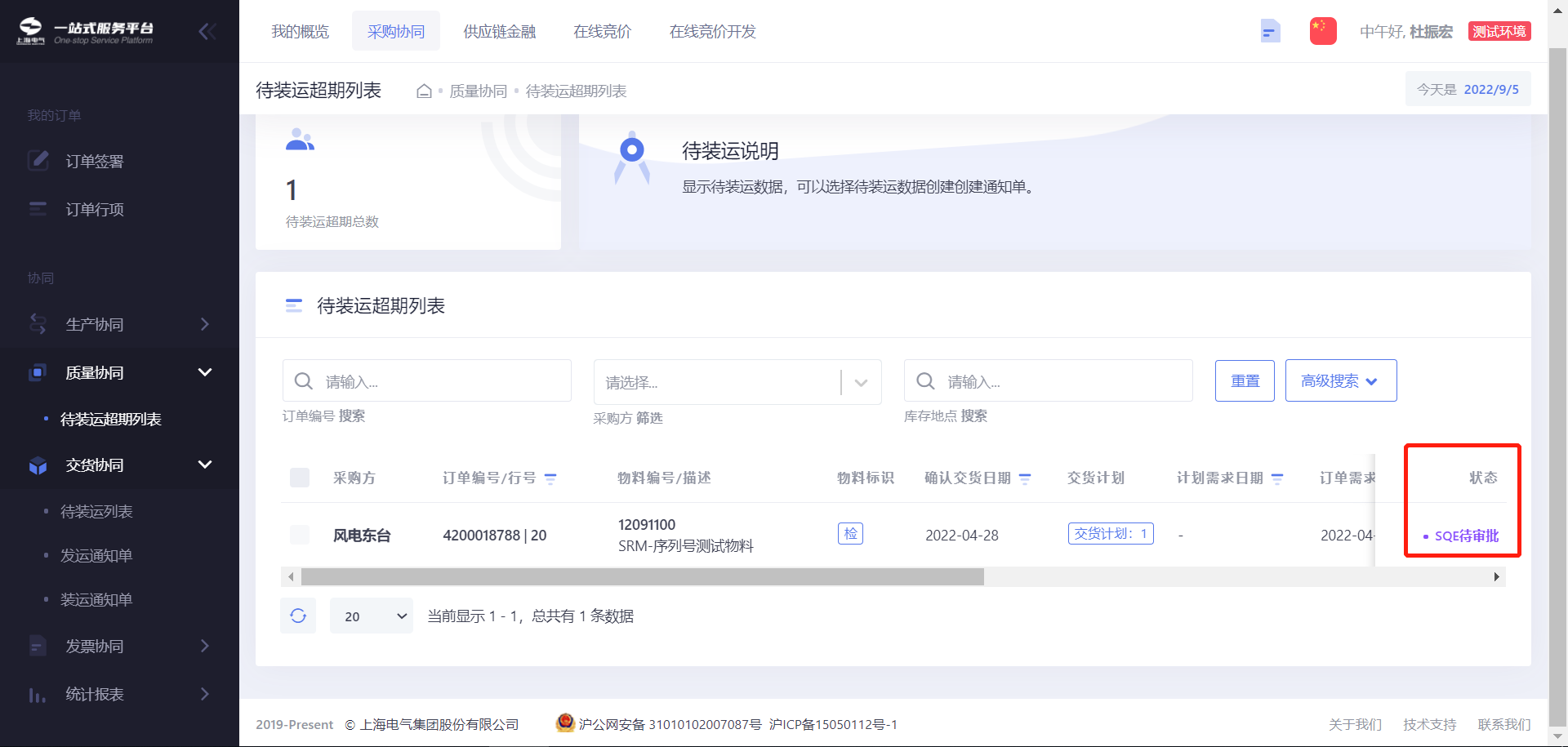Toggle the select-all checkbox in table header
1568x747 pixels.
(300, 478)
